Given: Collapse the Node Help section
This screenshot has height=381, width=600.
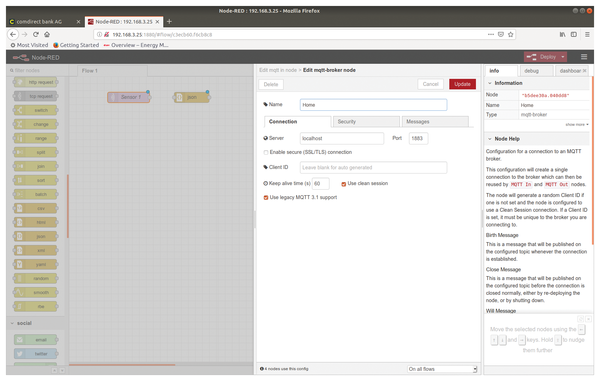Looking at the screenshot, I should click(x=489, y=139).
